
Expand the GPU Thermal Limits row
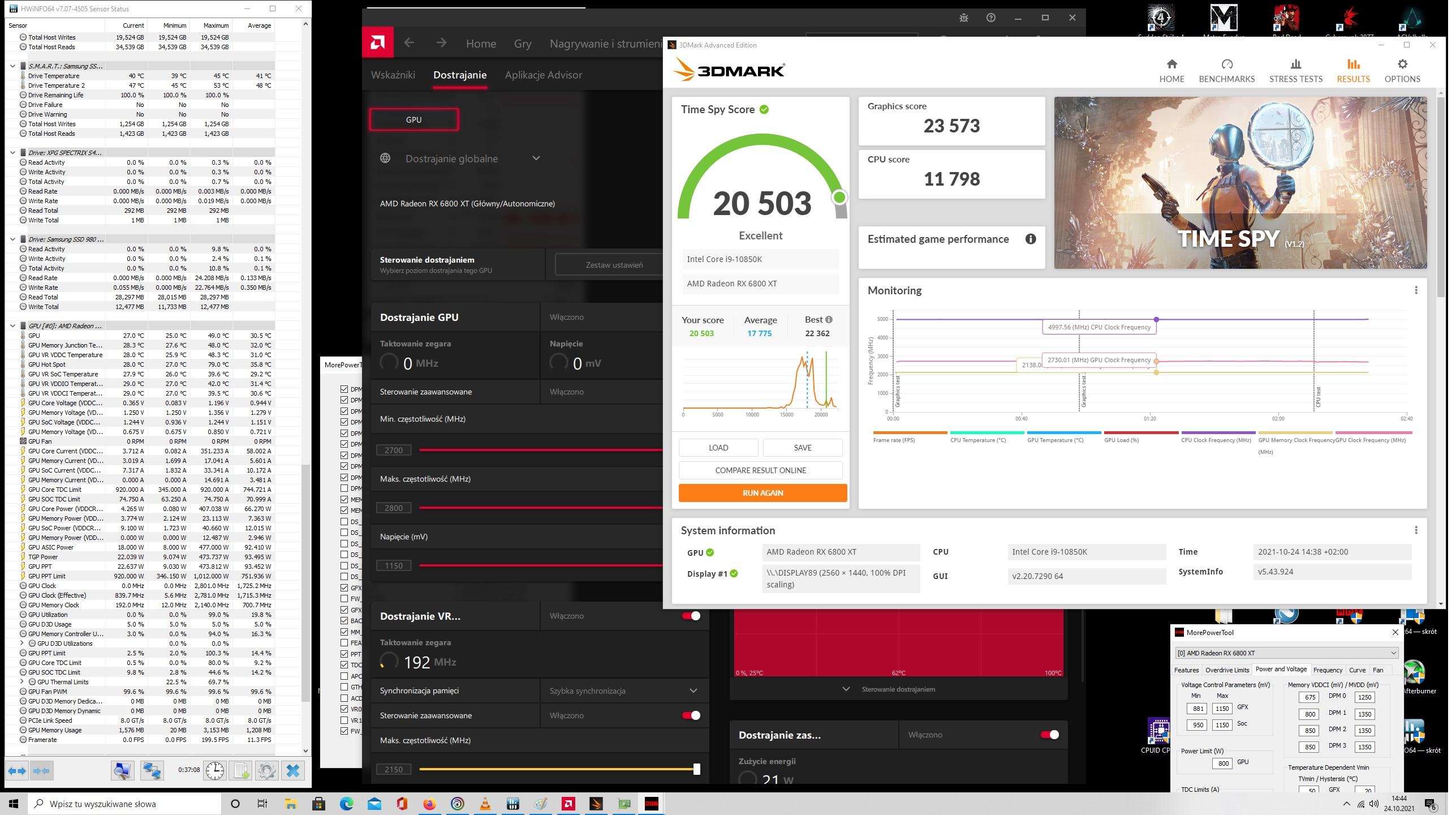(x=22, y=682)
